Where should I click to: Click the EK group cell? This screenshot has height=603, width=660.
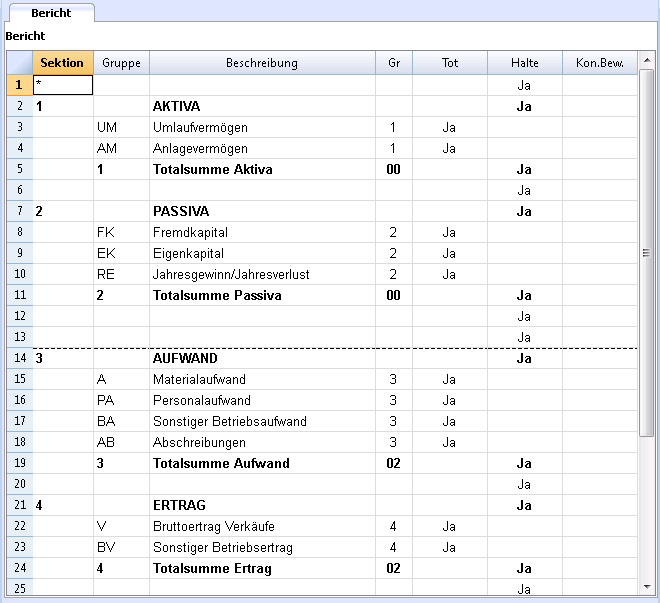(121, 253)
